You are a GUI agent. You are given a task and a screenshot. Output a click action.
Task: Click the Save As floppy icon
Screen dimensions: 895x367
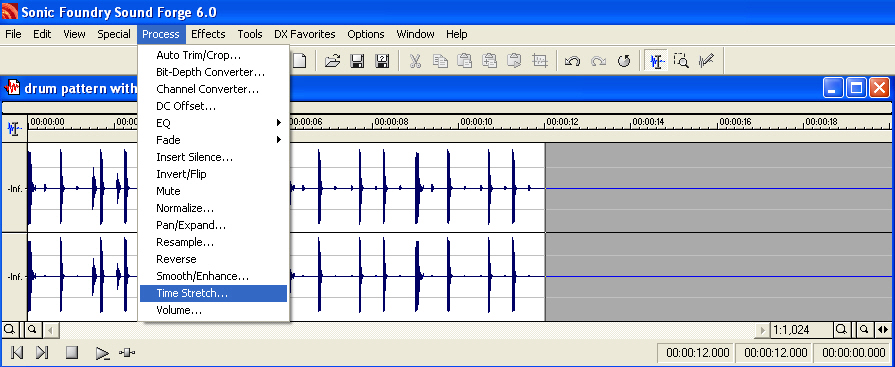[x=382, y=61]
